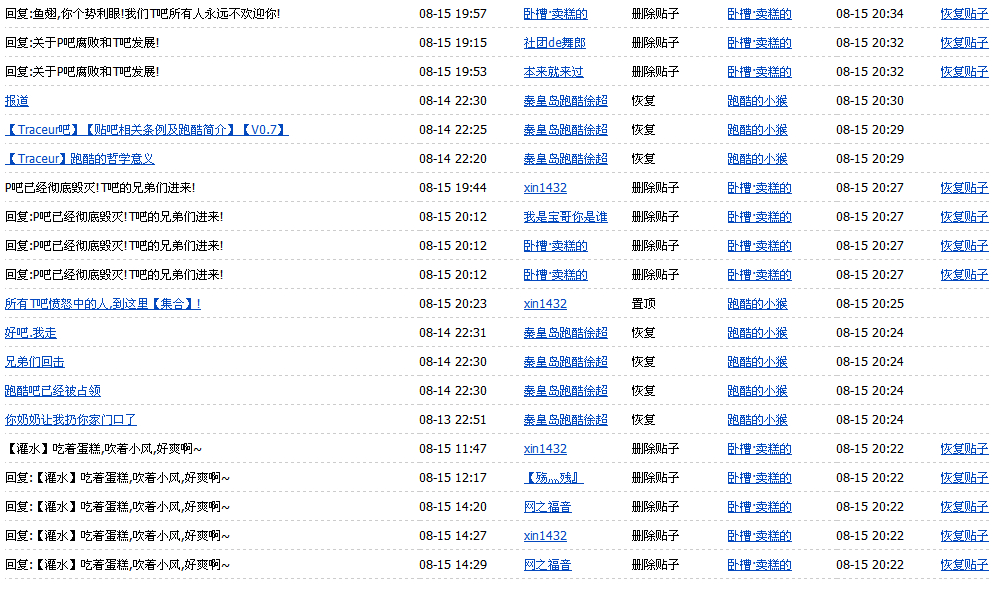
Task: Select the post time 08-15 20:23
Action: [453, 304]
